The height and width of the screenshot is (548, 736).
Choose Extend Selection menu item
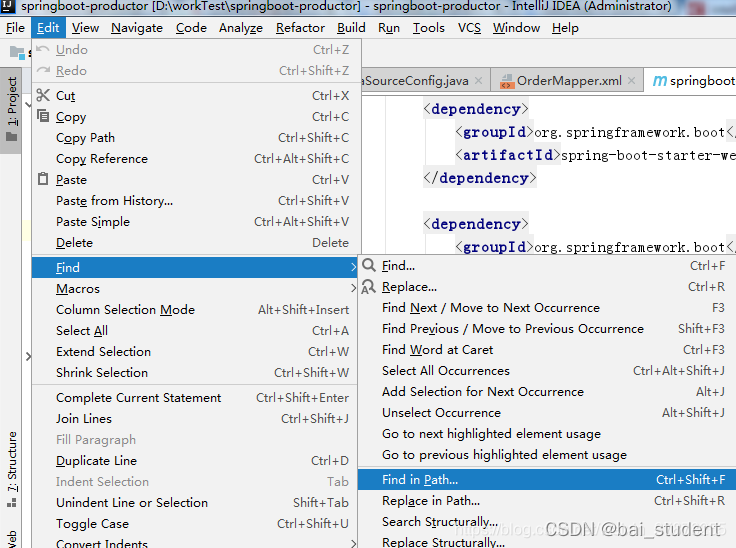coord(195,352)
